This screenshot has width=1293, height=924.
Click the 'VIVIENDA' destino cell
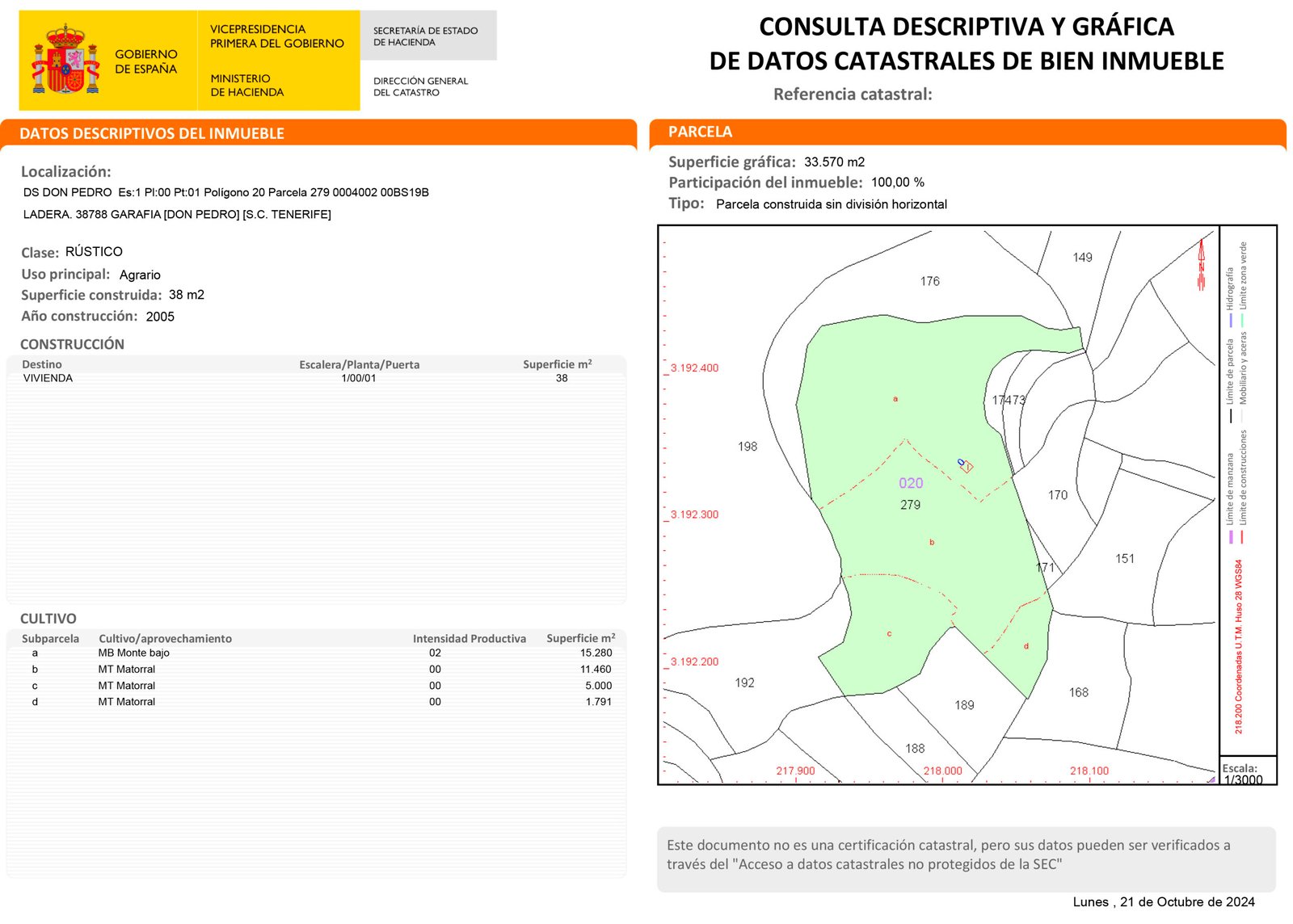(x=48, y=378)
